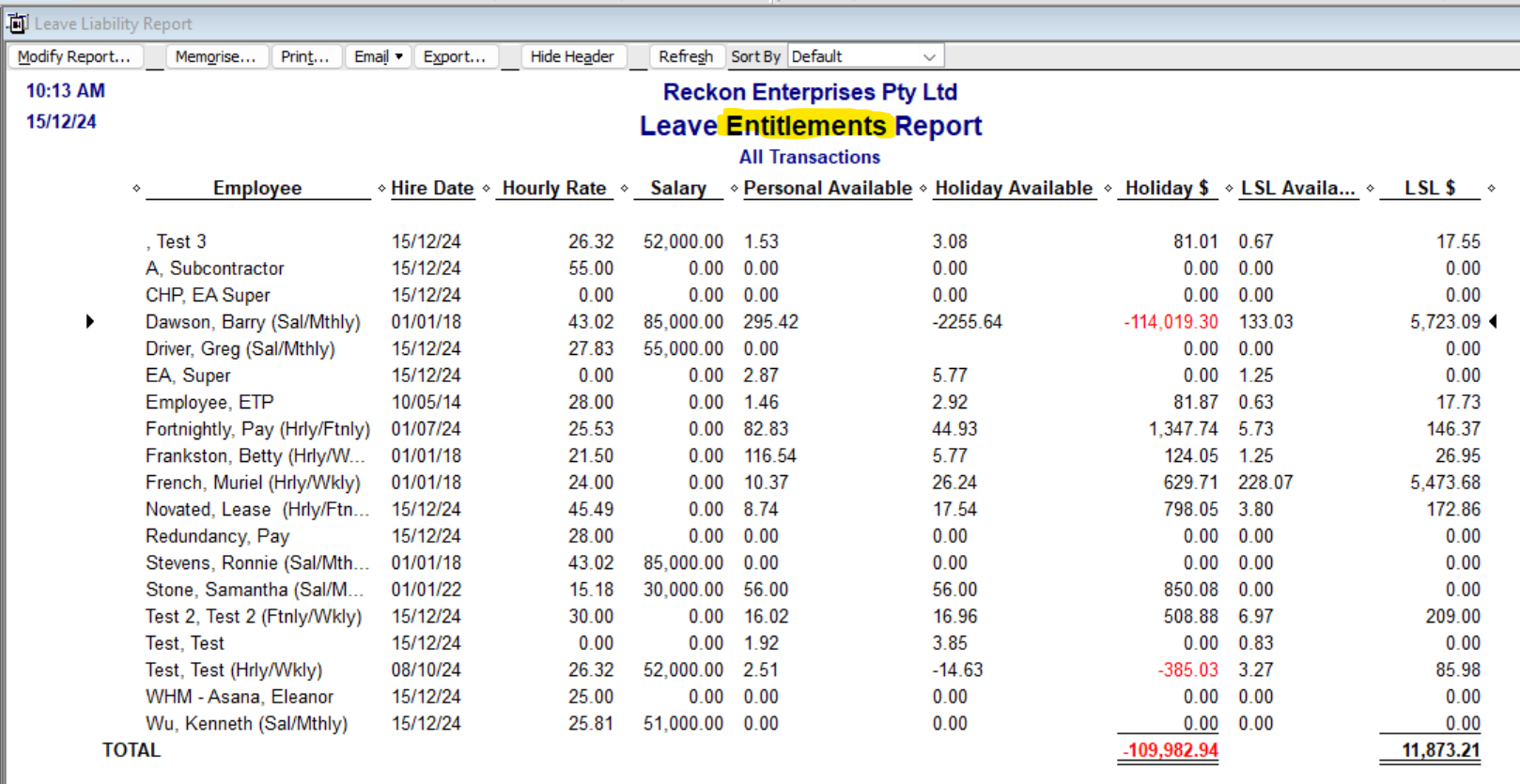Image resolution: width=1520 pixels, height=784 pixels.
Task: Click the LSL Available value 228.07
Action: click(1265, 483)
